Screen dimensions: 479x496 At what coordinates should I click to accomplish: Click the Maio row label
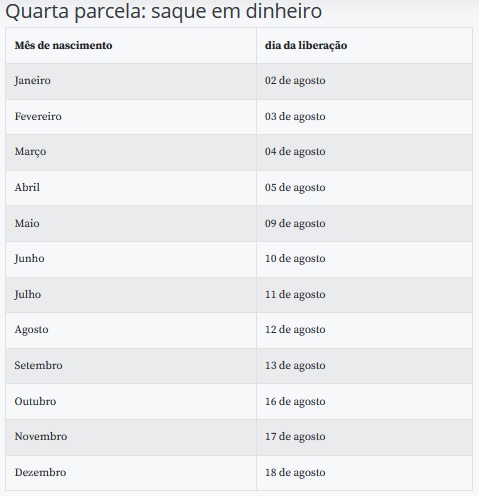(27, 223)
